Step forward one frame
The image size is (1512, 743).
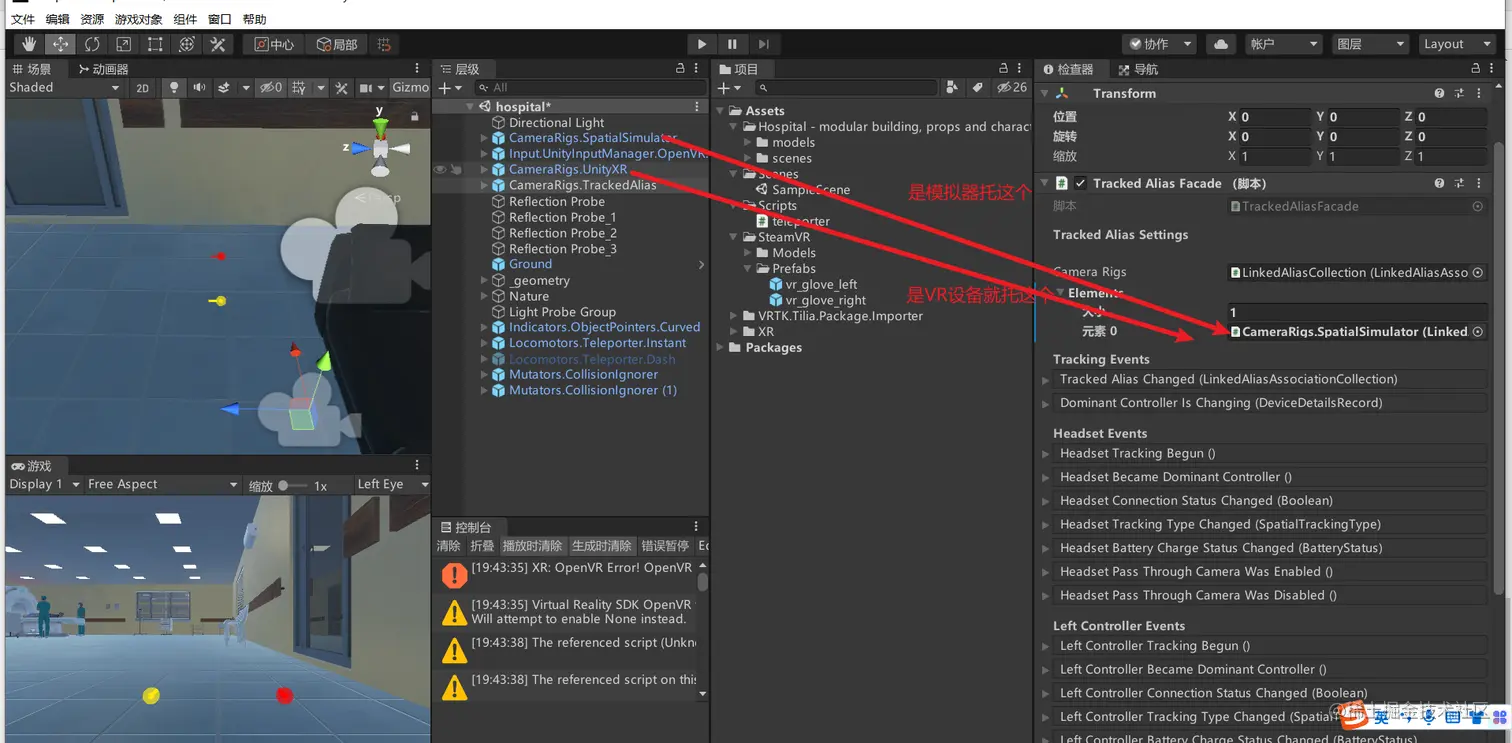coord(763,44)
